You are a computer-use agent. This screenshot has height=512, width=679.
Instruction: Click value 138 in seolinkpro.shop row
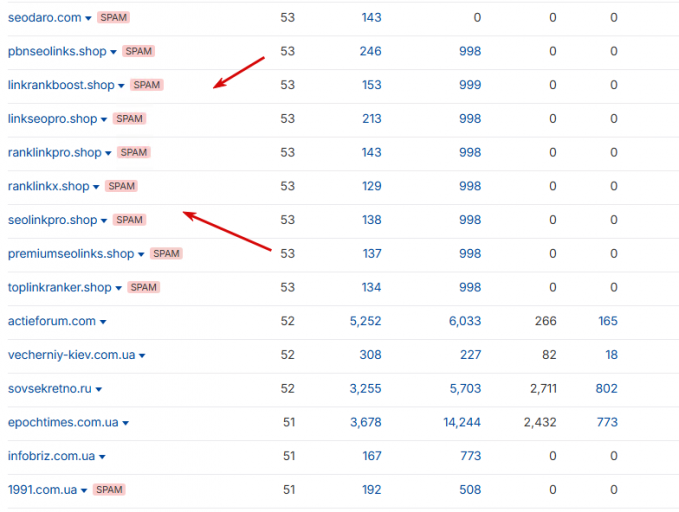[372, 220]
